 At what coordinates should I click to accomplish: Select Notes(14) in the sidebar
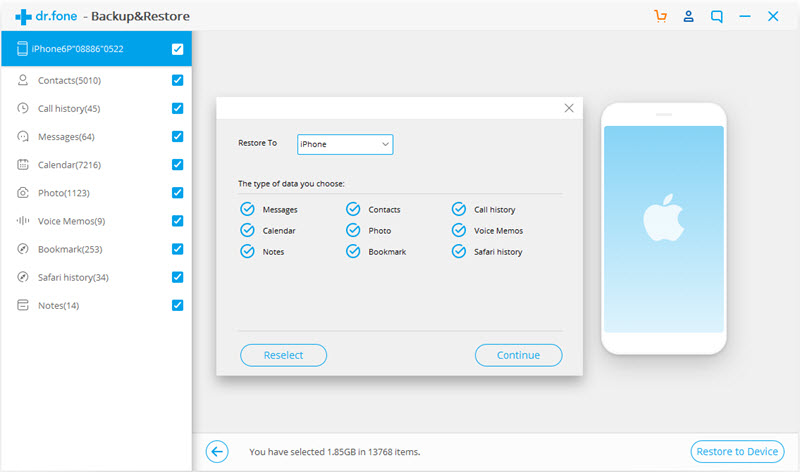58,305
